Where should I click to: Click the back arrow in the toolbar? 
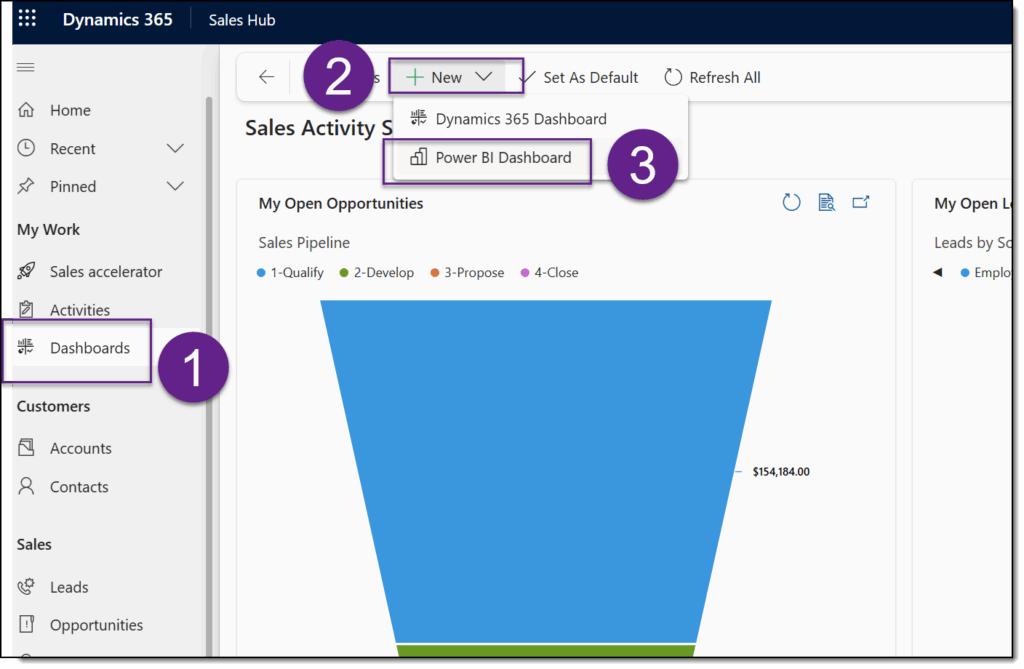click(267, 76)
